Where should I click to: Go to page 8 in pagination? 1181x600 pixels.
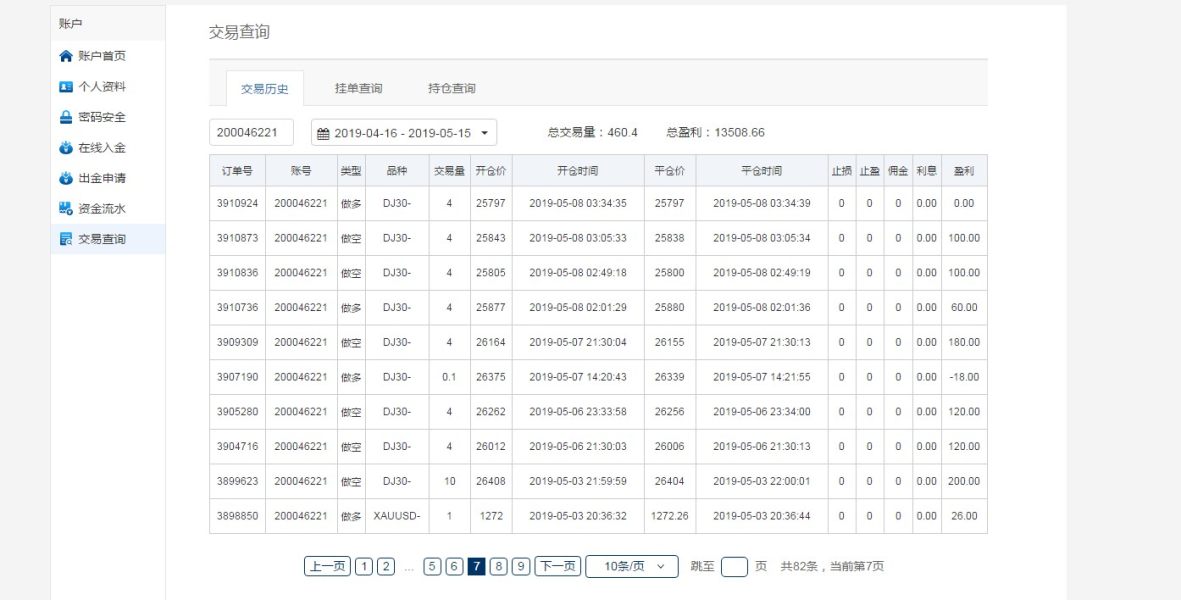[499, 567]
